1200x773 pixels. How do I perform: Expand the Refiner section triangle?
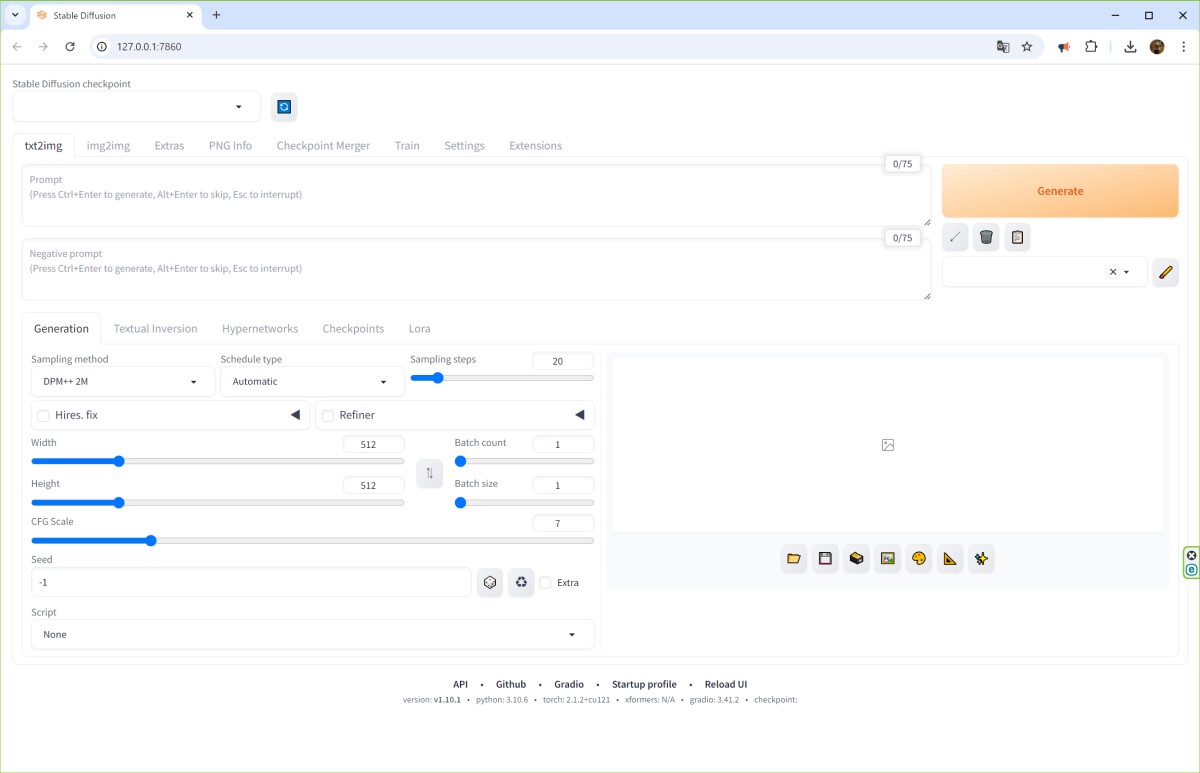pos(580,415)
